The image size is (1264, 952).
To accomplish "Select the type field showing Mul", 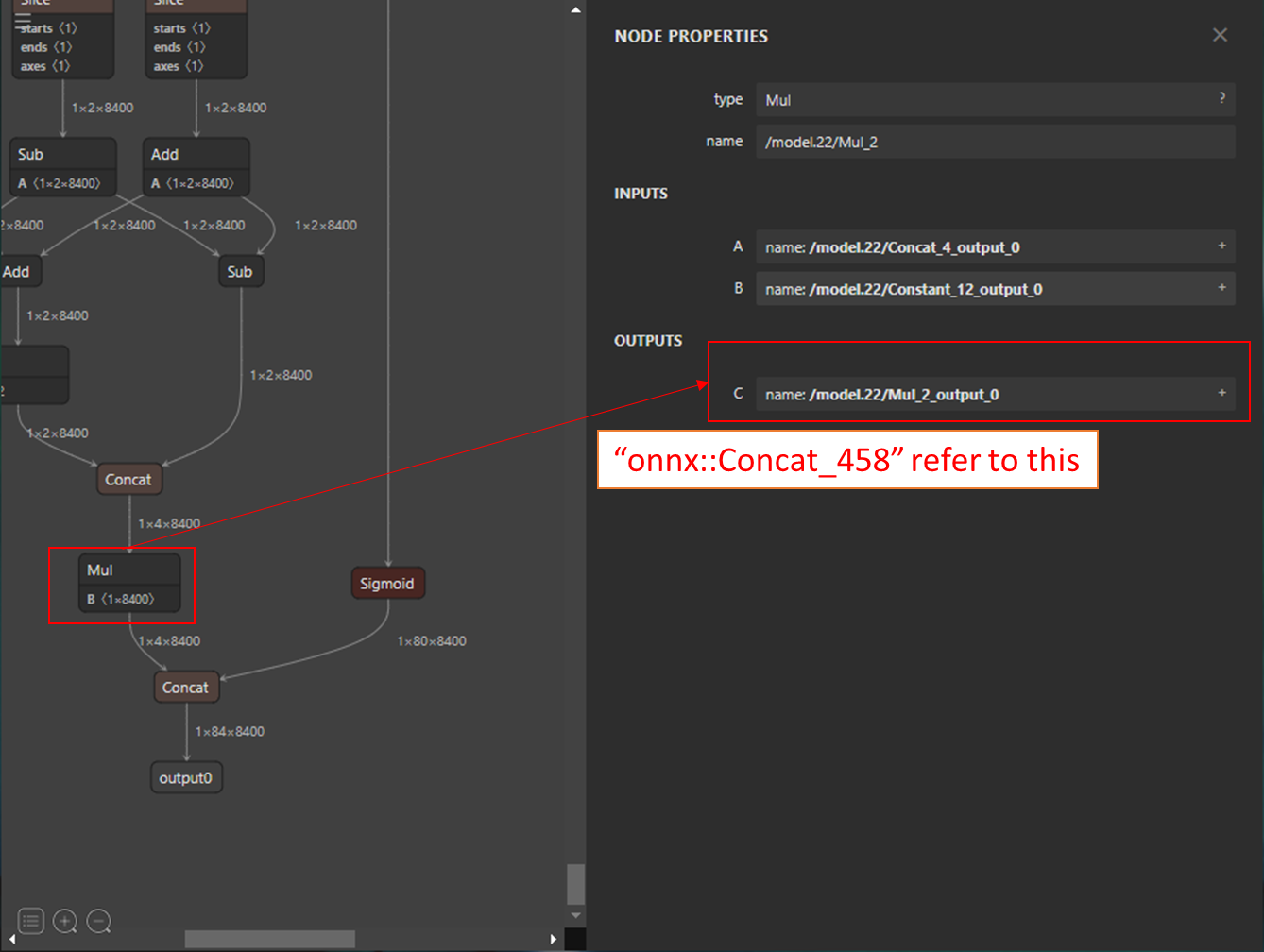I will 996,99.
